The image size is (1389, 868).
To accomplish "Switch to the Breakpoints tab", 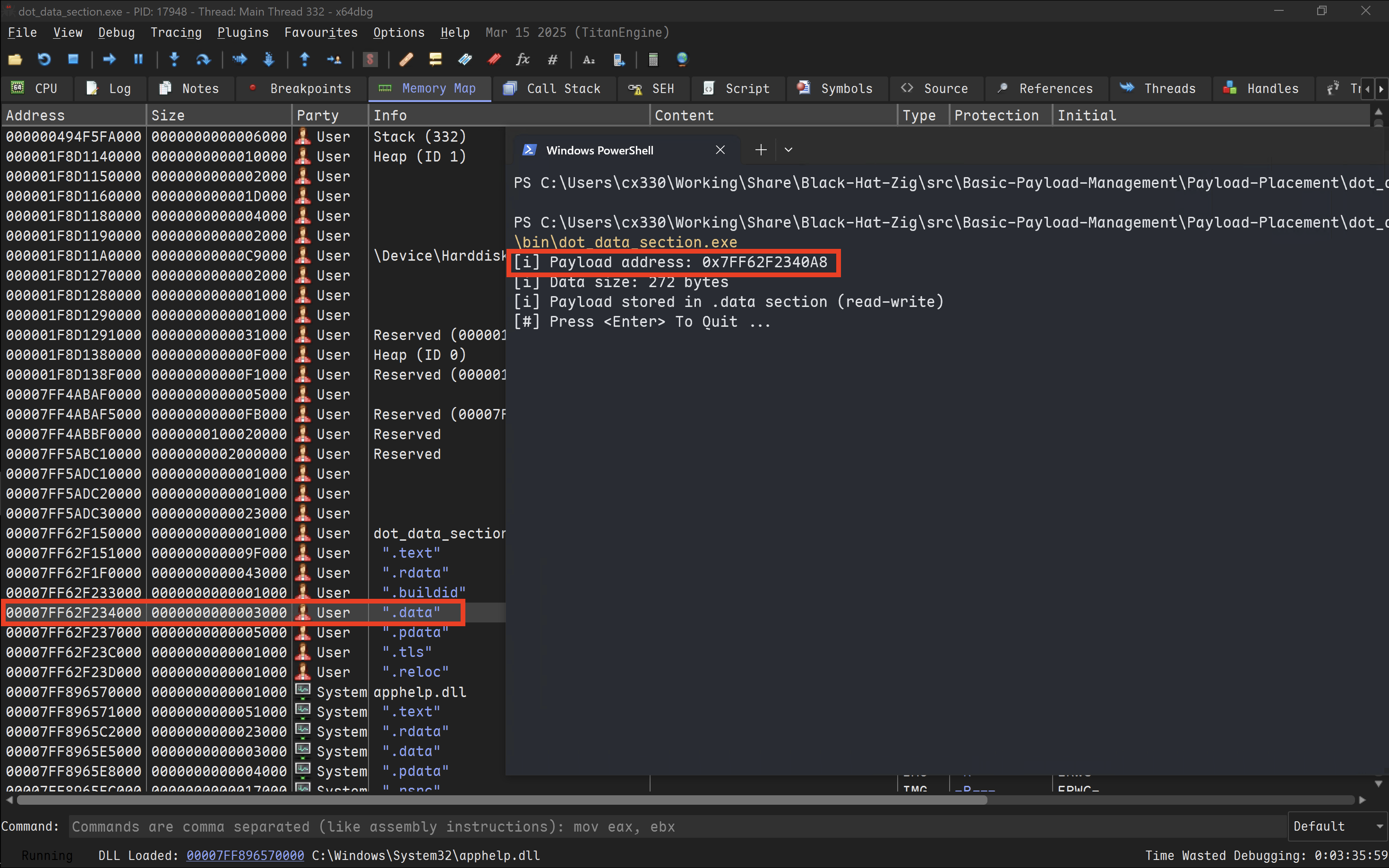I will click(301, 88).
